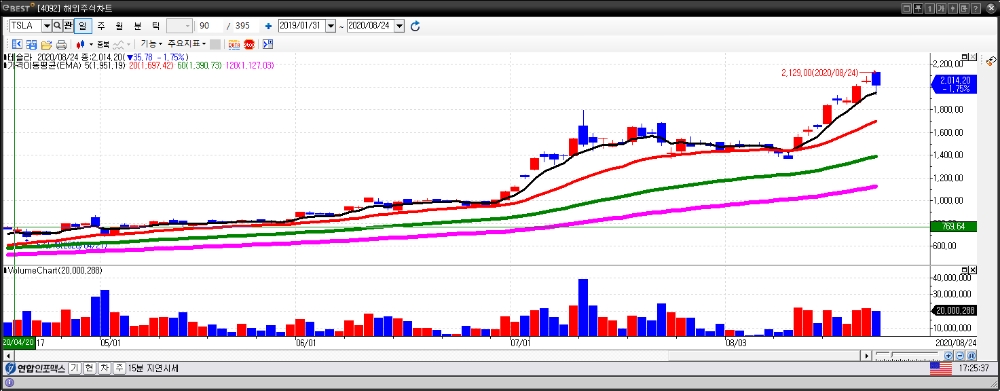Click the paint bucket icon beside the price axis

991,61
